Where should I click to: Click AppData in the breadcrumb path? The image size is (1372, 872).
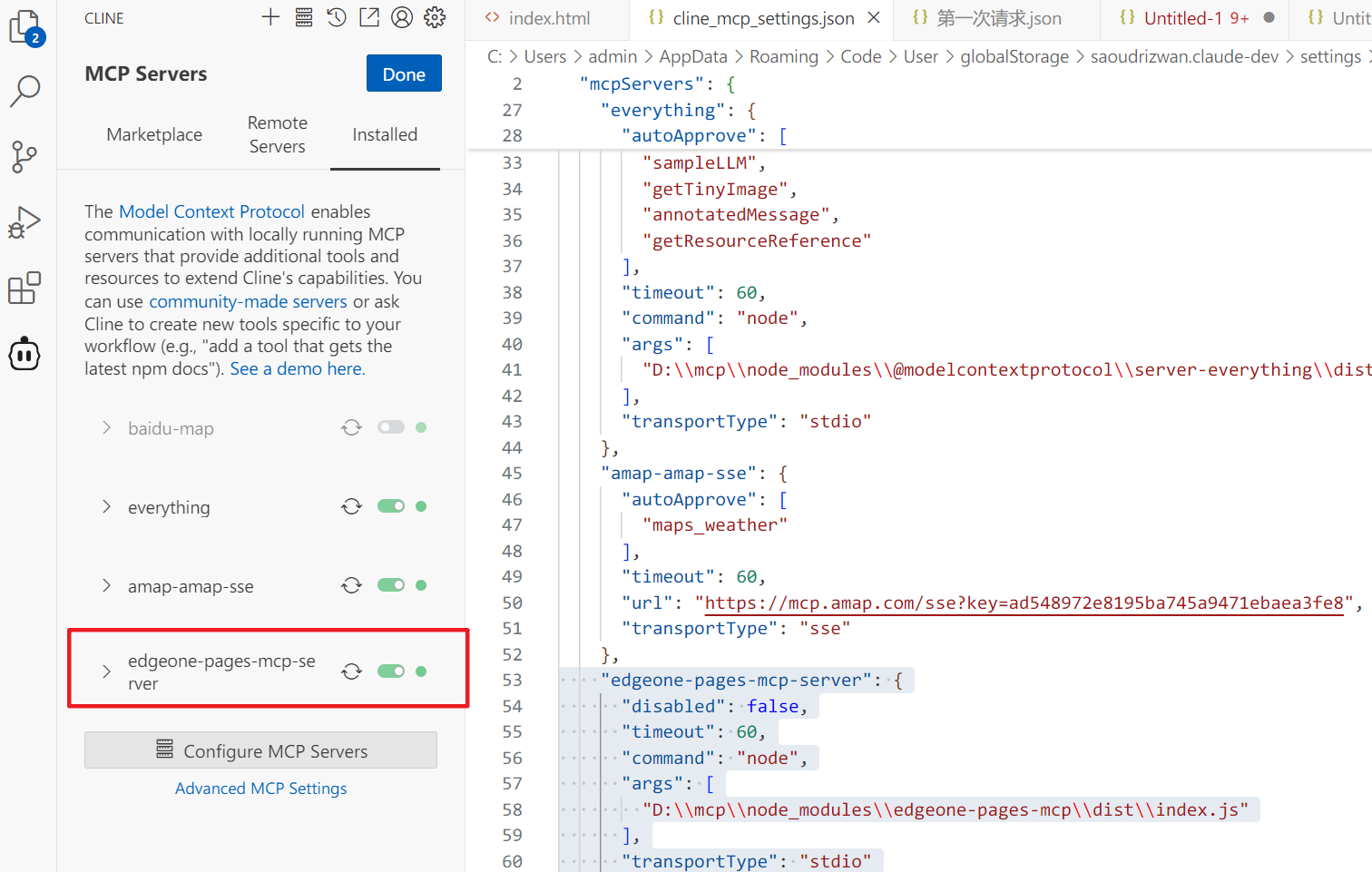pyautogui.click(x=693, y=56)
